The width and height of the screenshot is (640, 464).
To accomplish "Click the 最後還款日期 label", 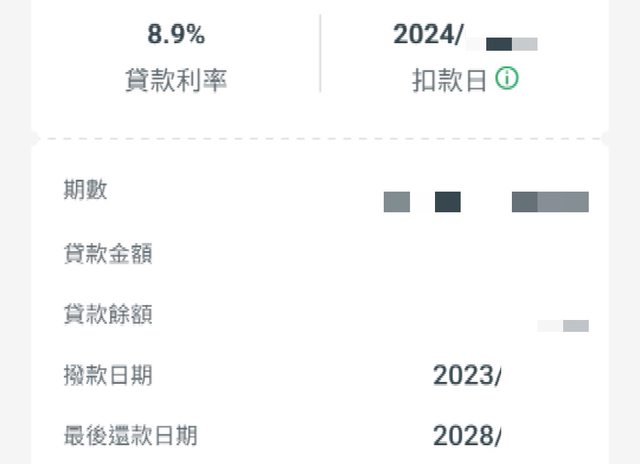I will [129, 435].
